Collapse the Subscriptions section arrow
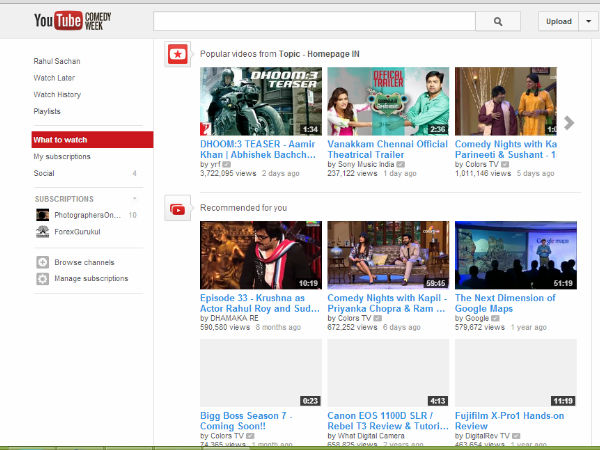Screen dimensions: 600x450 click(135, 198)
